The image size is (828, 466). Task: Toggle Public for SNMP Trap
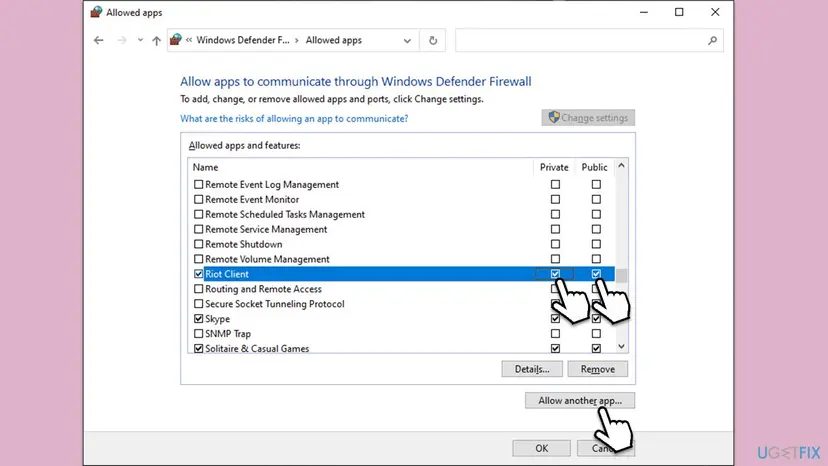coord(596,334)
